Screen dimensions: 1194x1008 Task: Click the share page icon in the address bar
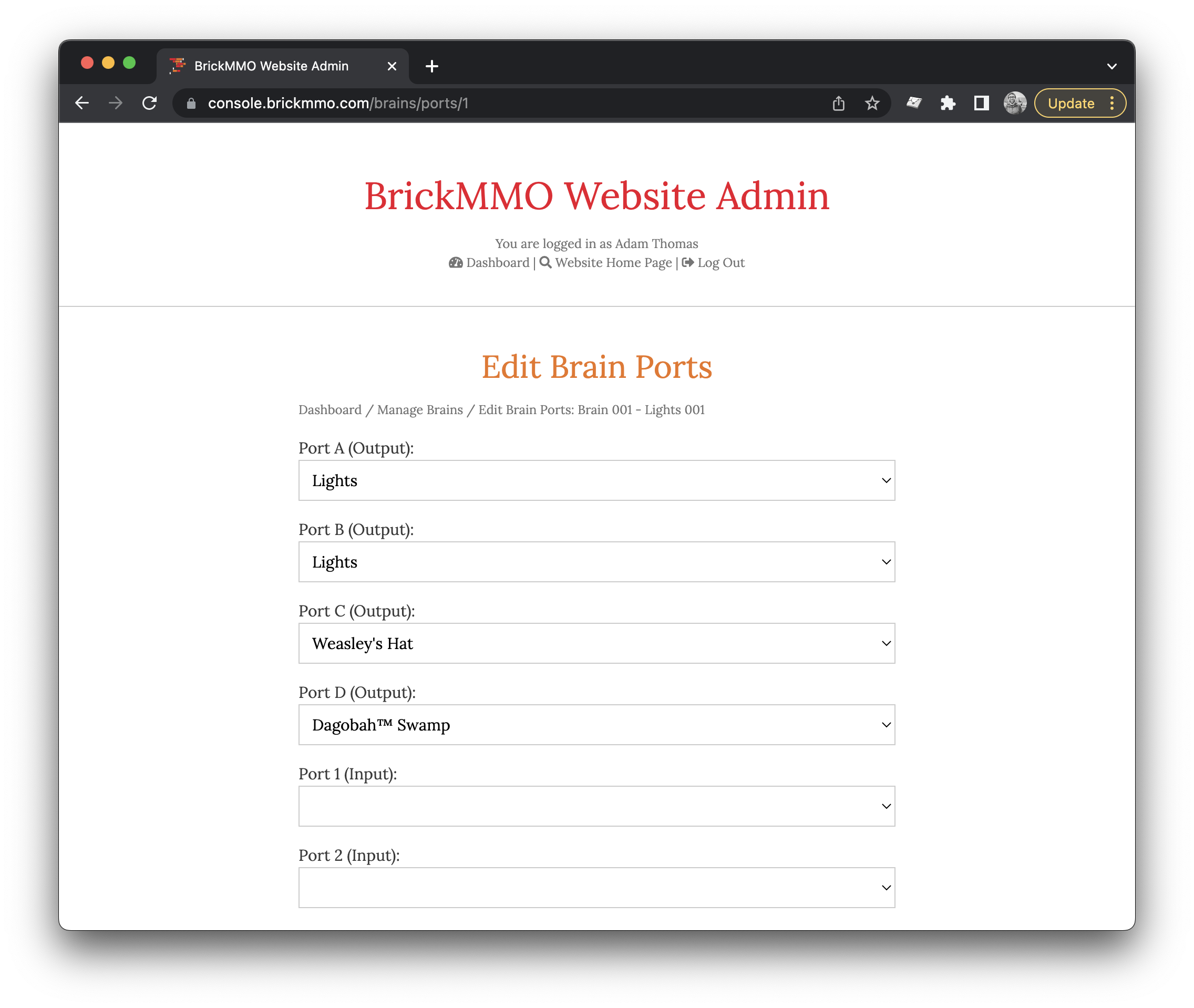tap(838, 103)
